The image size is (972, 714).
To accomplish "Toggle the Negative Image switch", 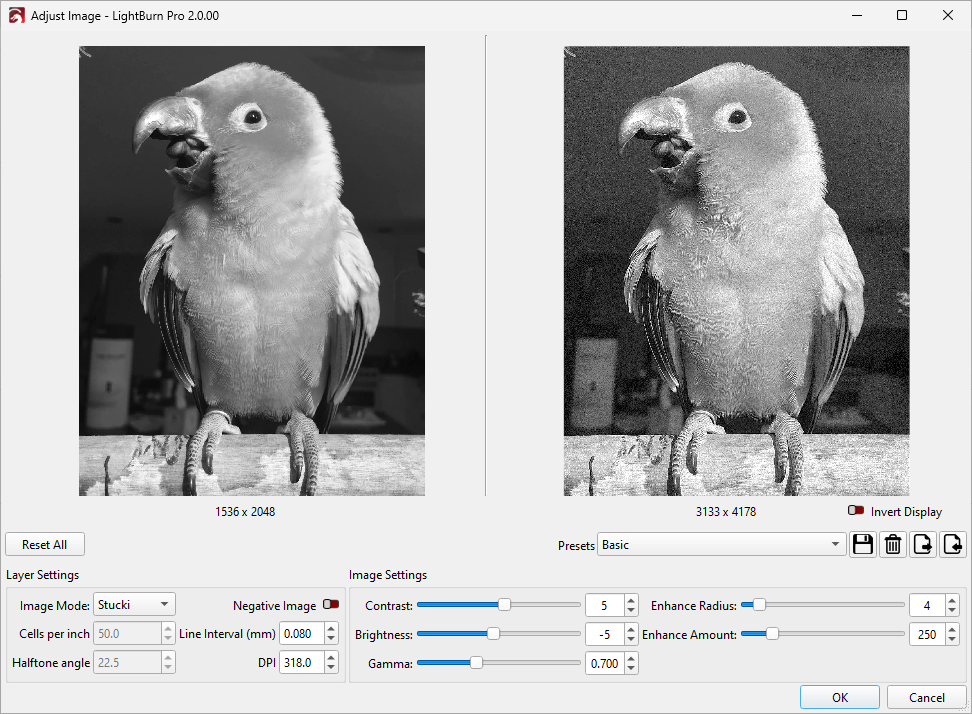I will [331, 605].
